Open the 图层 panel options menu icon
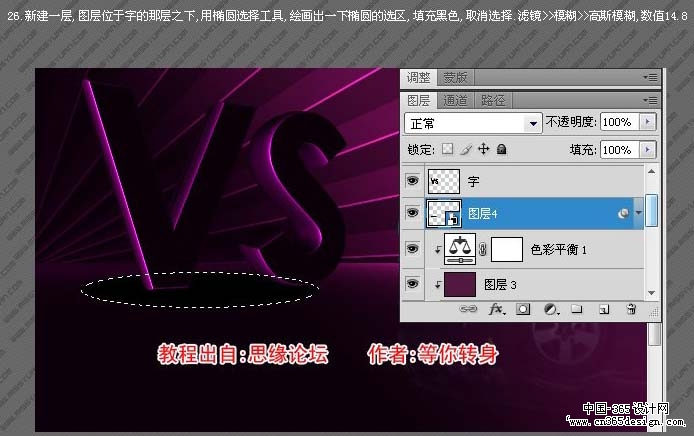The width and height of the screenshot is (694, 436). click(651, 100)
